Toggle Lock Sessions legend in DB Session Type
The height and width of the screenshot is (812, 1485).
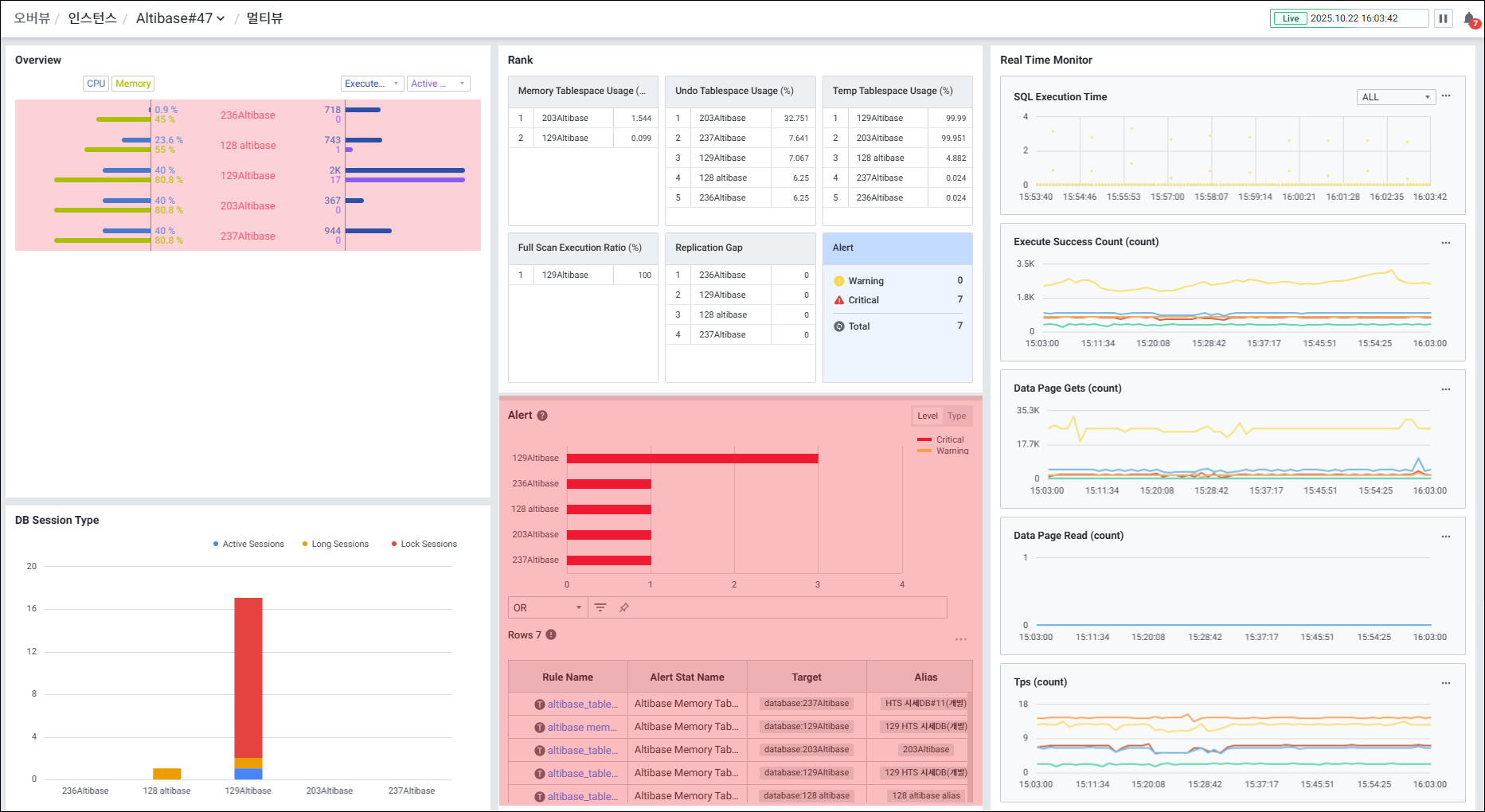pyautogui.click(x=424, y=544)
